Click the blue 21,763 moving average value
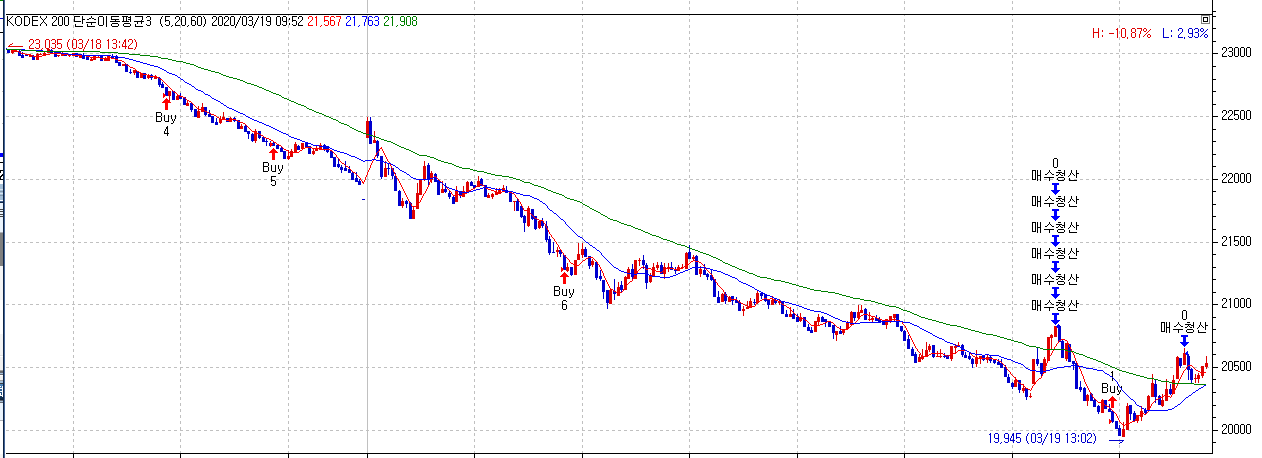The width and height of the screenshot is (1262, 458). pyautogui.click(x=364, y=20)
